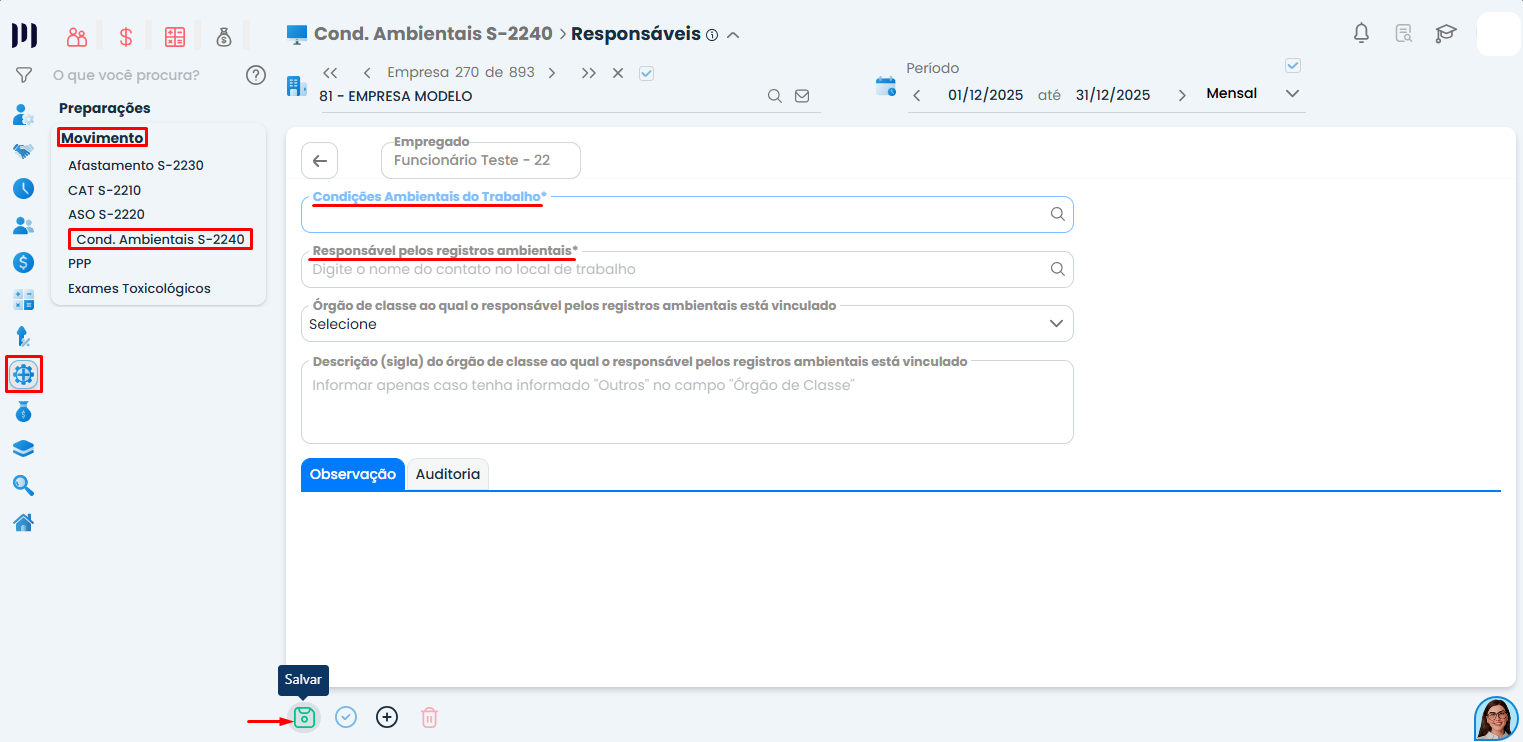Screen dimensions: 1523x742
Task: Click the filter funnel icon
Action: 24,75
